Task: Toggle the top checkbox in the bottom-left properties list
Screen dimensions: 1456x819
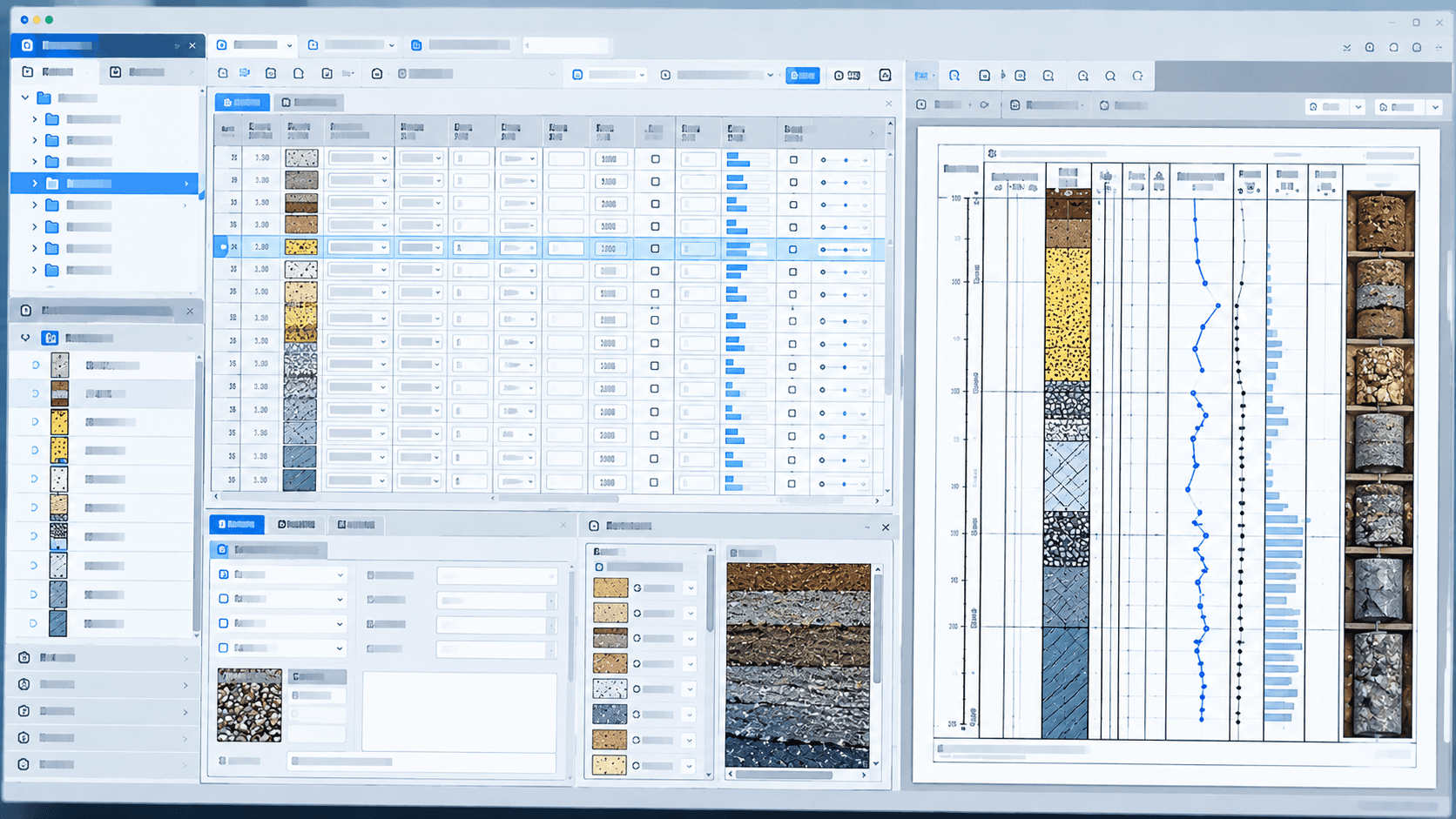Action: click(224, 574)
